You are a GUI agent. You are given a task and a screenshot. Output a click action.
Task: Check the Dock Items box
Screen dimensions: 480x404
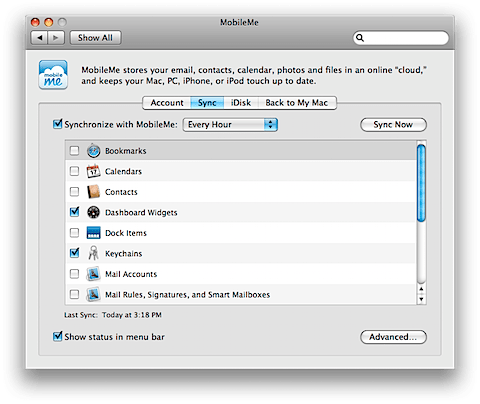coord(74,233)
